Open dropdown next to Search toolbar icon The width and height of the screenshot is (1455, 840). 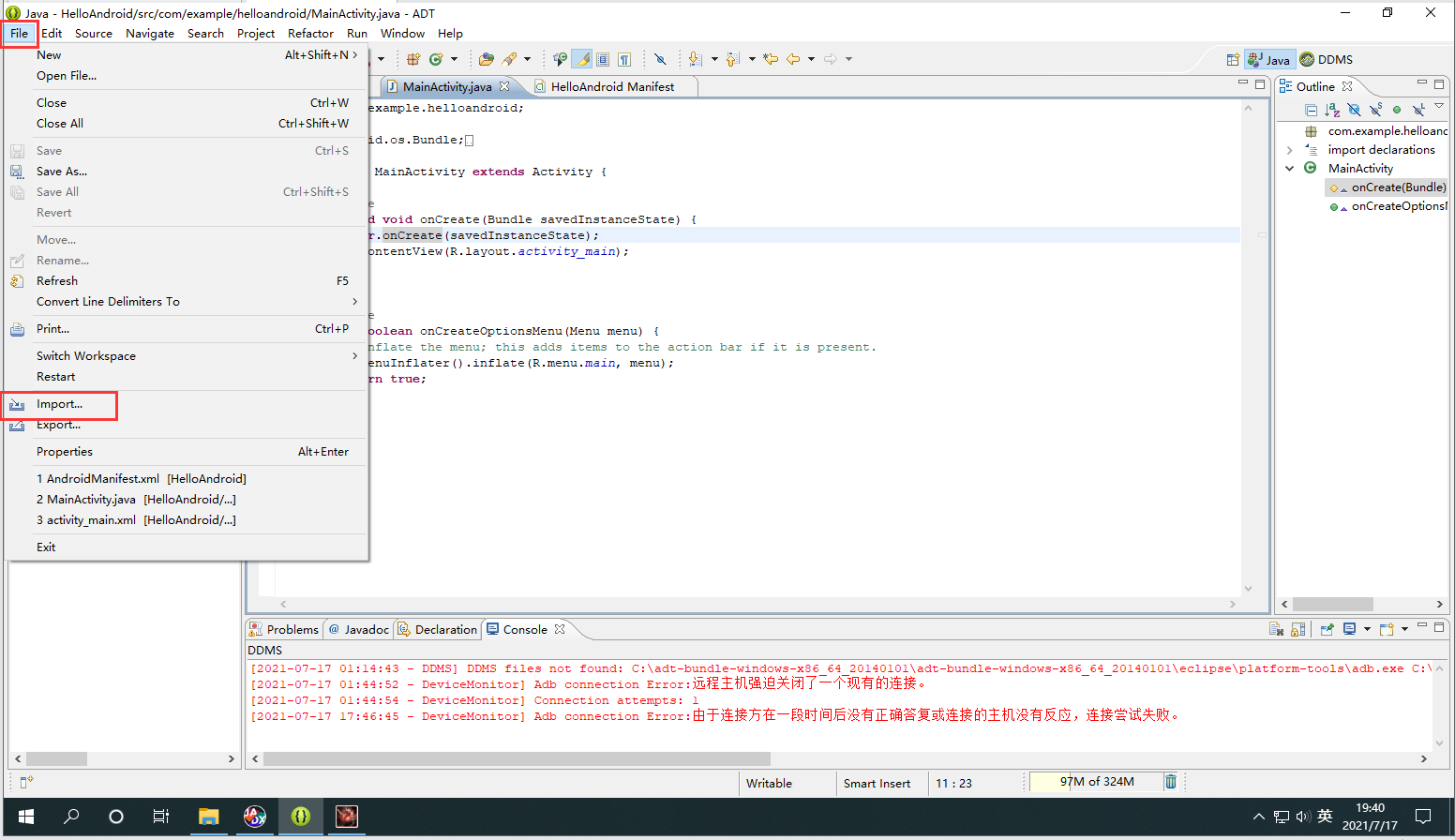528,59
